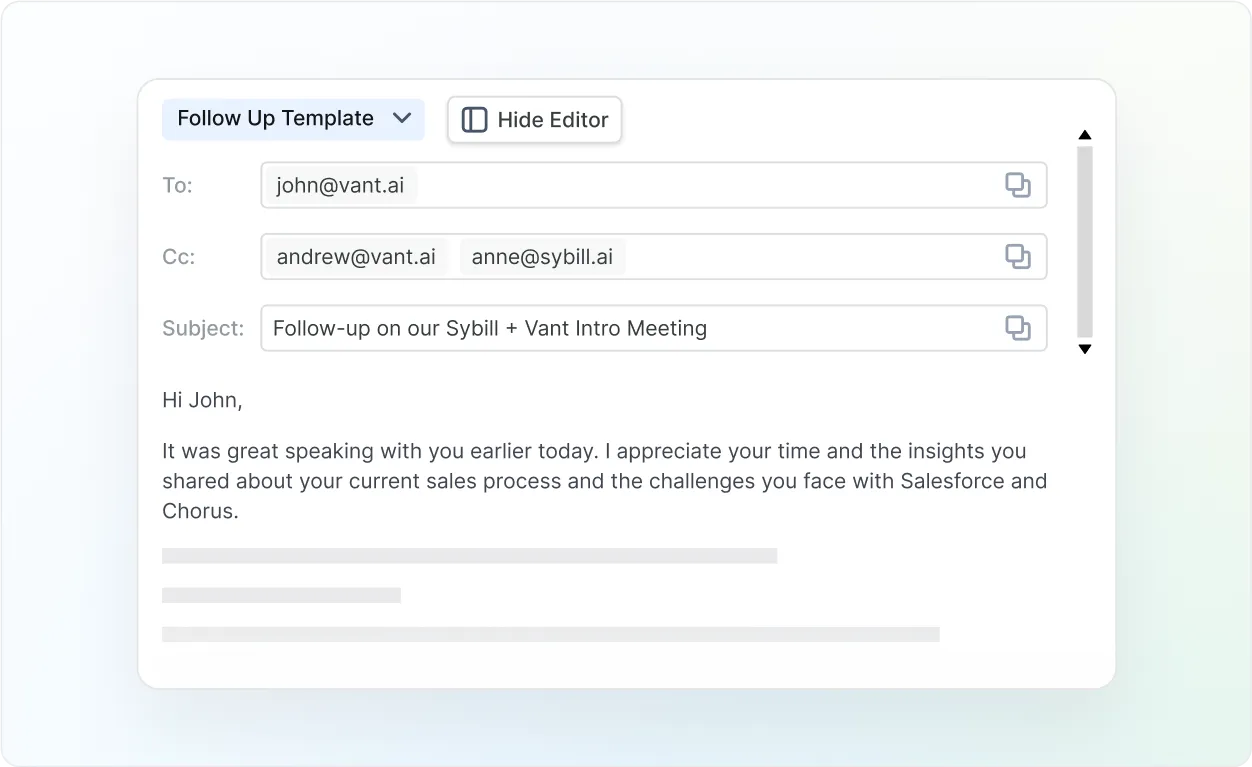The width and height of the screenshot is (1252, 767).
Task: Click the 'Cc:' label
Action: (x=179, y=257)
